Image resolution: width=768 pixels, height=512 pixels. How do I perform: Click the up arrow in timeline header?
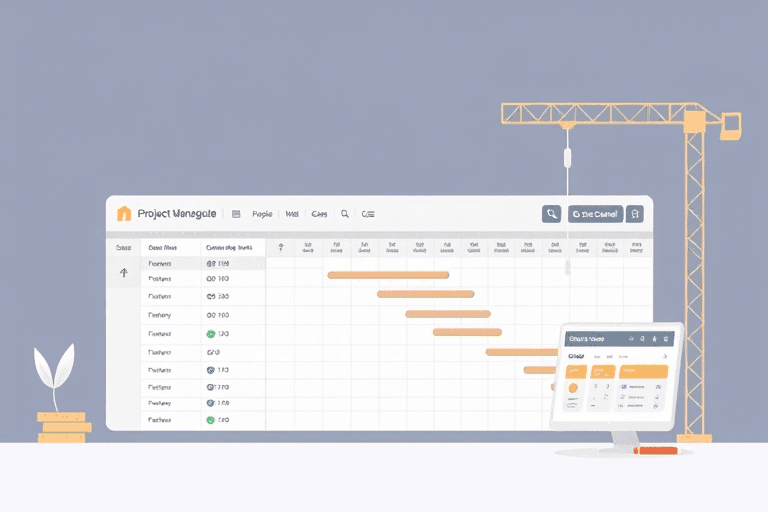[281, 247]
